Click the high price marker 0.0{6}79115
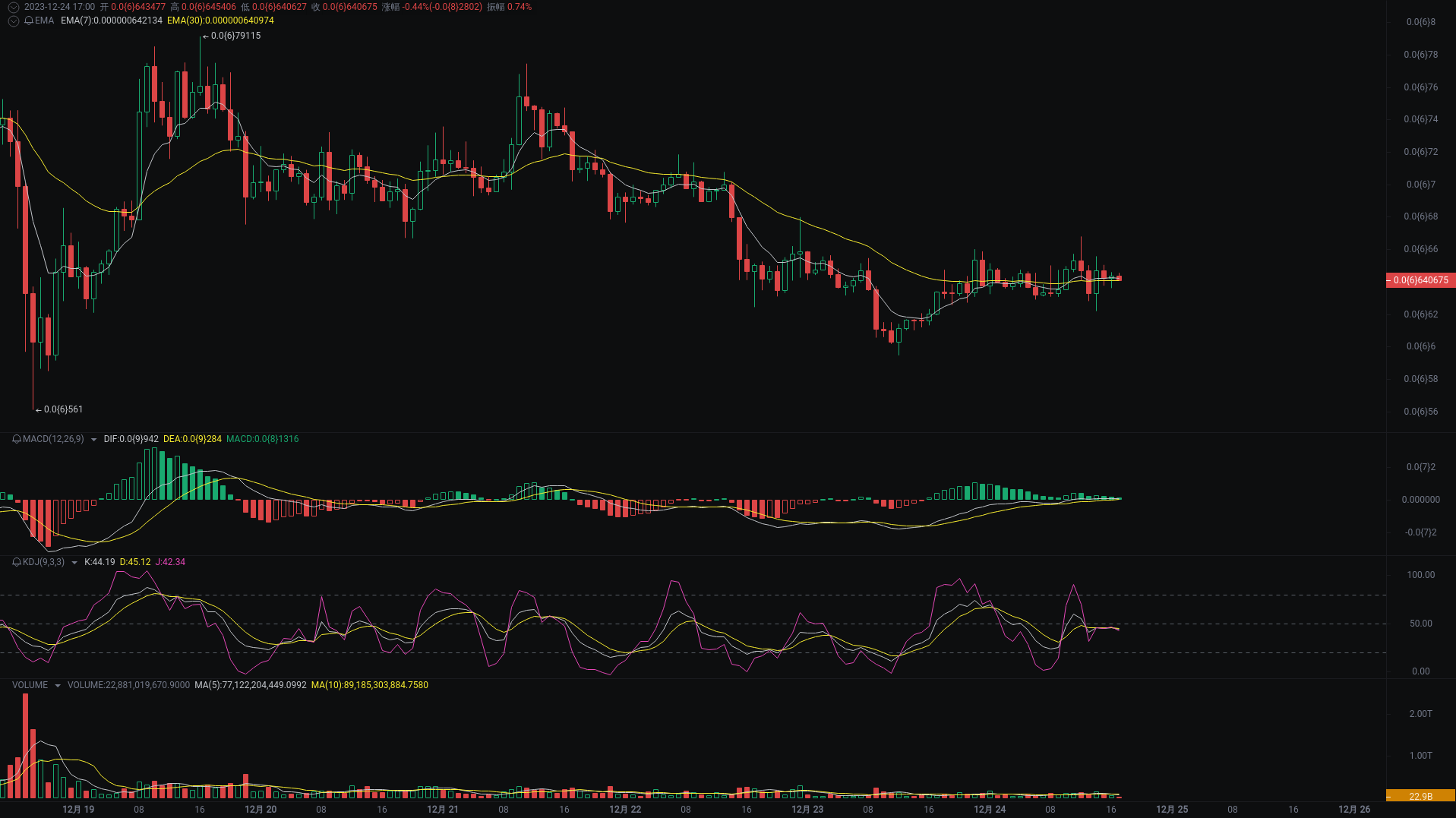 [x=235, y=36]
